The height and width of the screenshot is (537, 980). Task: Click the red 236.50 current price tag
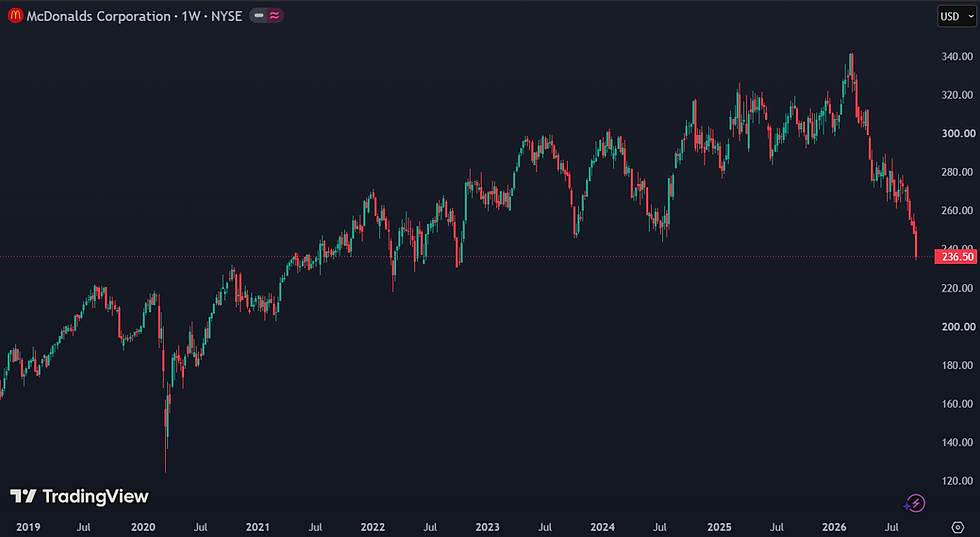[x=956, y=256]
